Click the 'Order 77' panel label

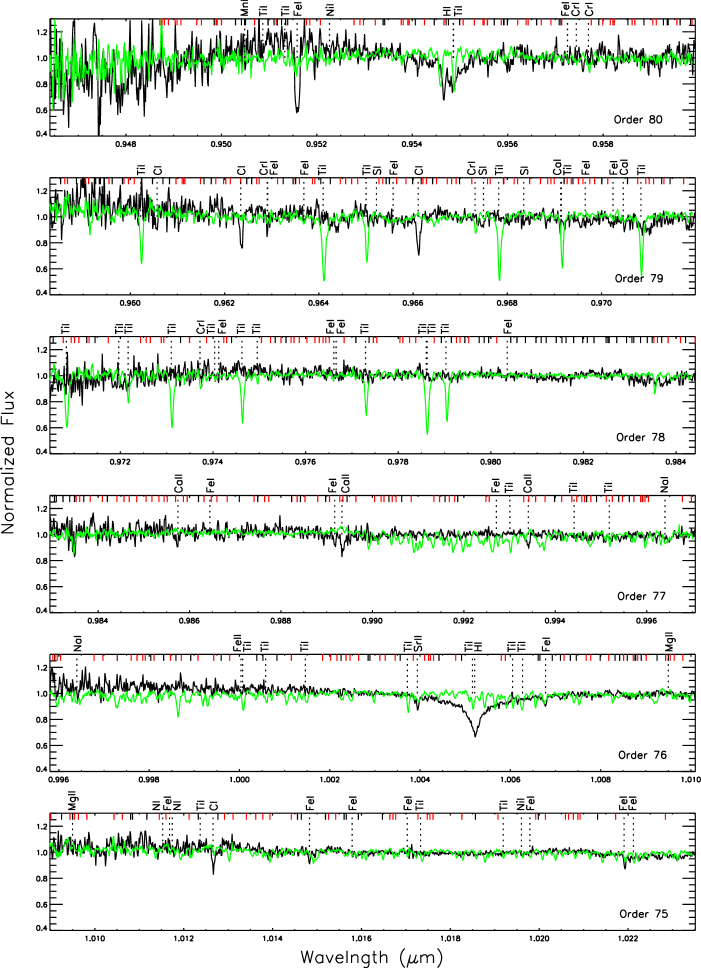(641, 596)
